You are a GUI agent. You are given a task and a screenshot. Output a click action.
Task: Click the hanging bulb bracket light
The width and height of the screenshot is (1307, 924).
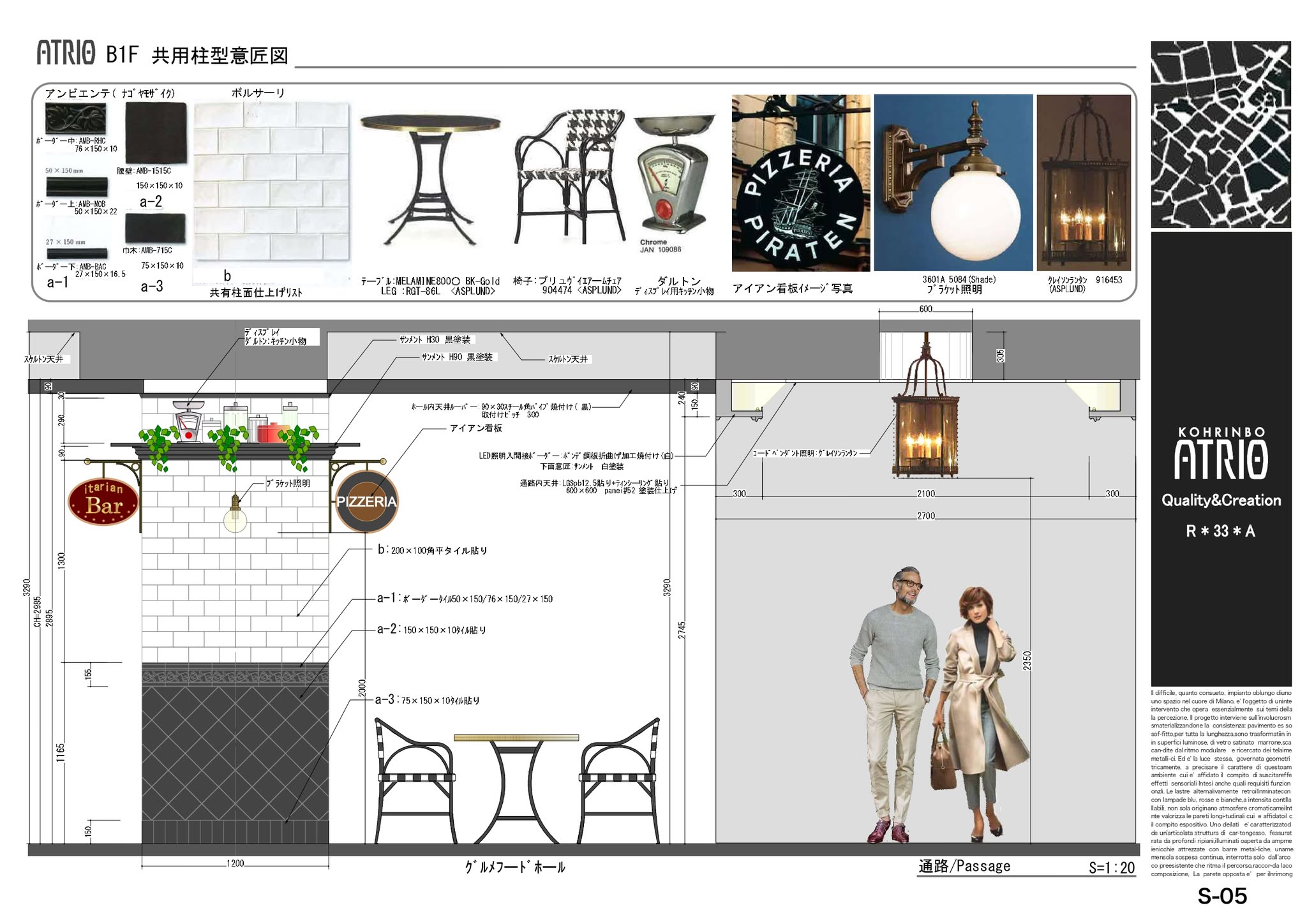[235, 516]
